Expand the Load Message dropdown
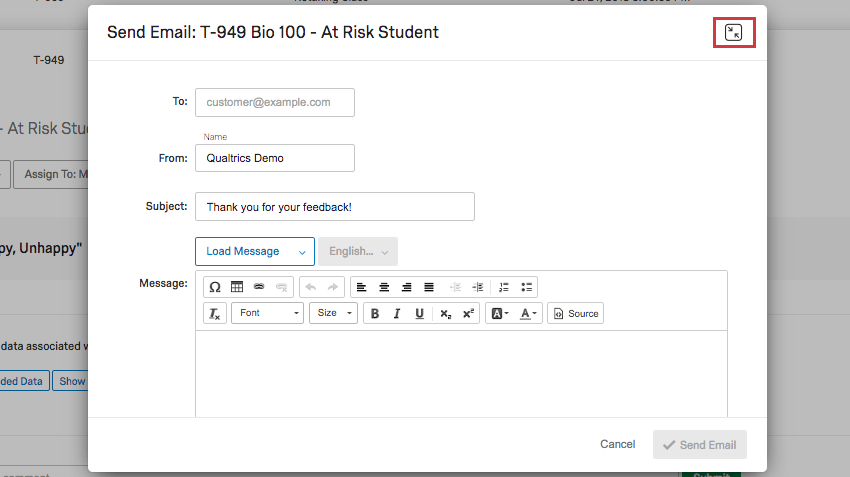The width and height of the screenshot is (850, 477). pos(254,251)
